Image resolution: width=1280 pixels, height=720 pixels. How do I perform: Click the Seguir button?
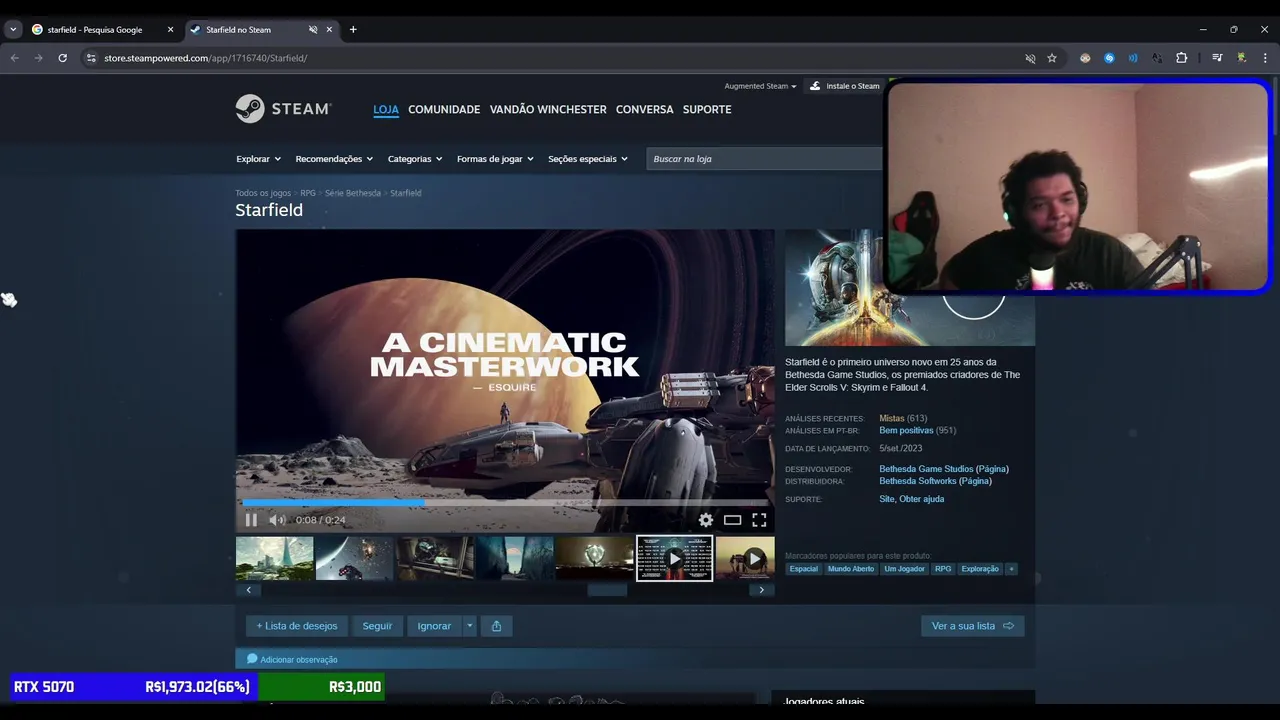pyautogui.click(x=377, y=626)
